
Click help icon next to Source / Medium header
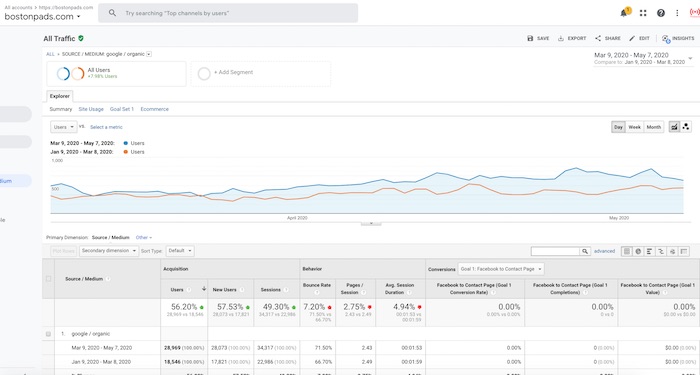click(x=108, y=279)
